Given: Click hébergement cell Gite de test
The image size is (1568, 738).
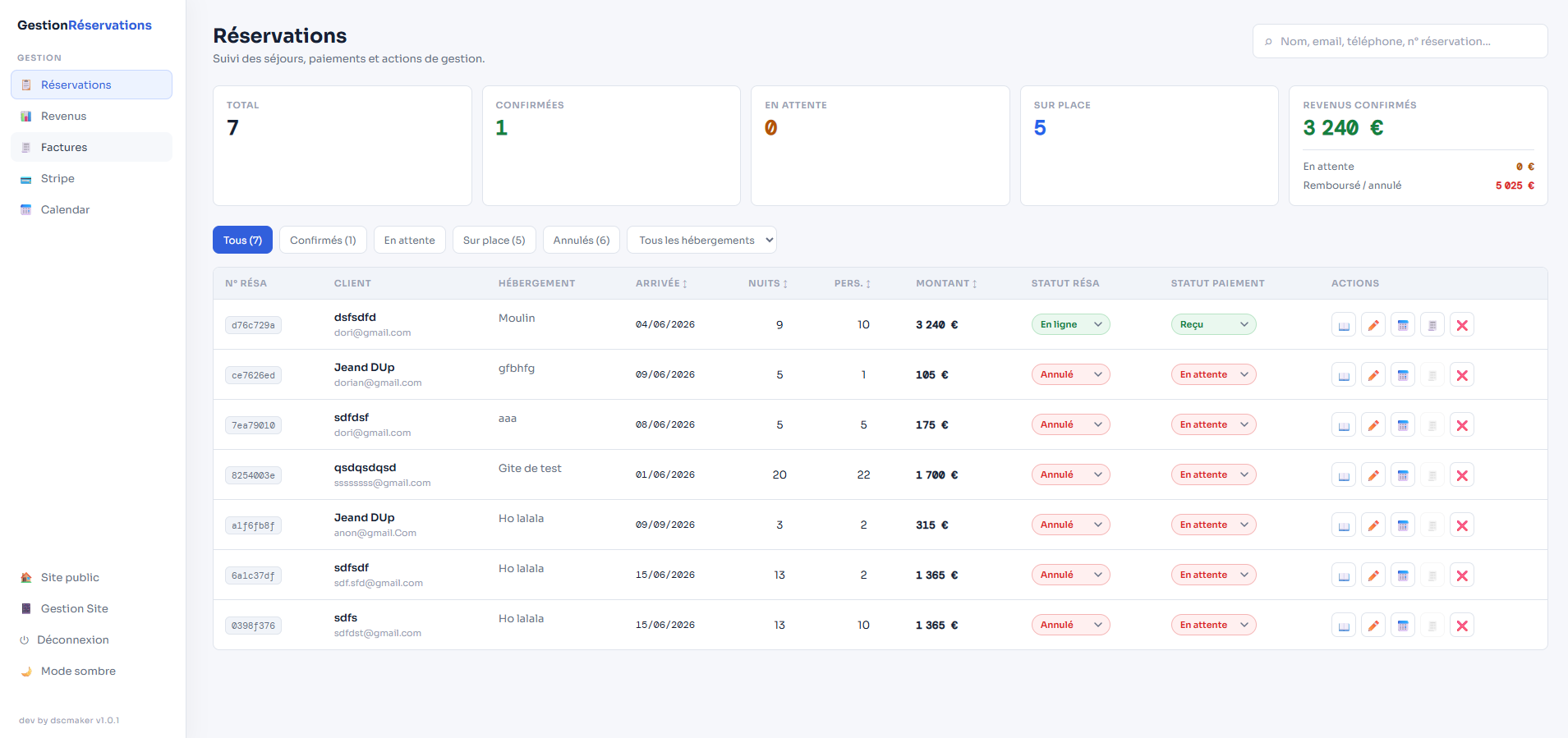Looking at the screenshot, I should [x=530, y=468].
